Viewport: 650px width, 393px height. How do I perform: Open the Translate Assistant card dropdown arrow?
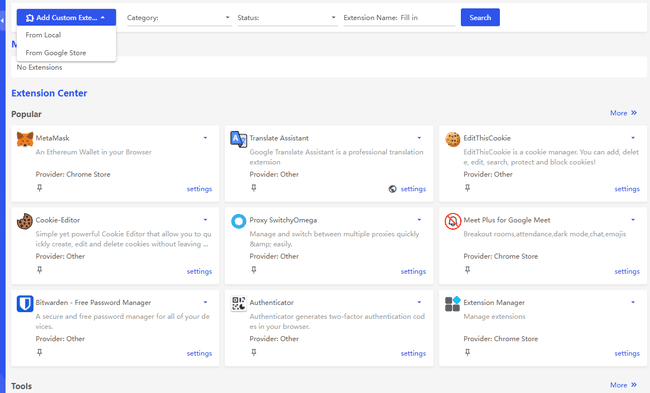pyautogui.click(x=419, y=138)
